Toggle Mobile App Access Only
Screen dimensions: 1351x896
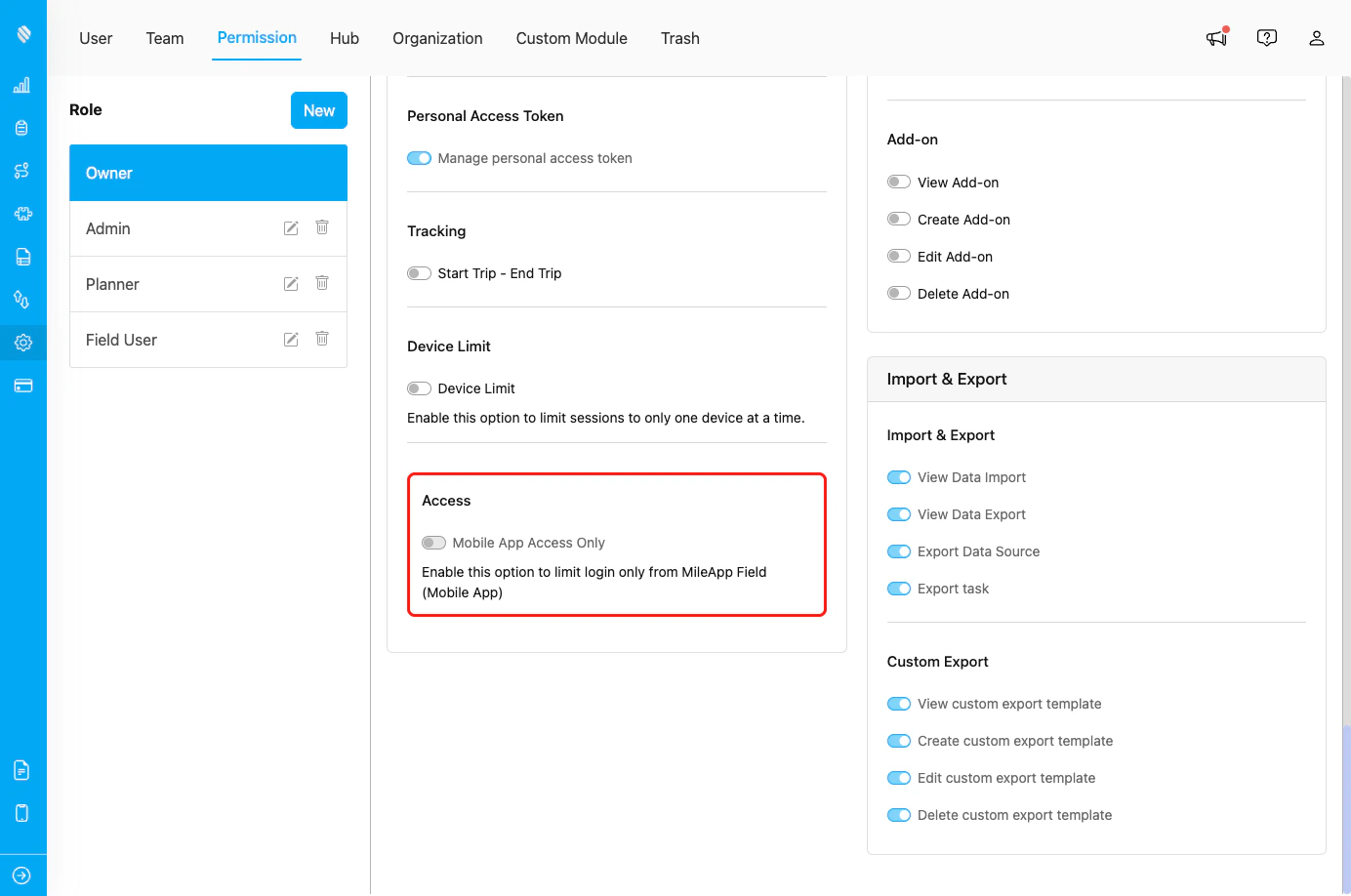[434, 542]
